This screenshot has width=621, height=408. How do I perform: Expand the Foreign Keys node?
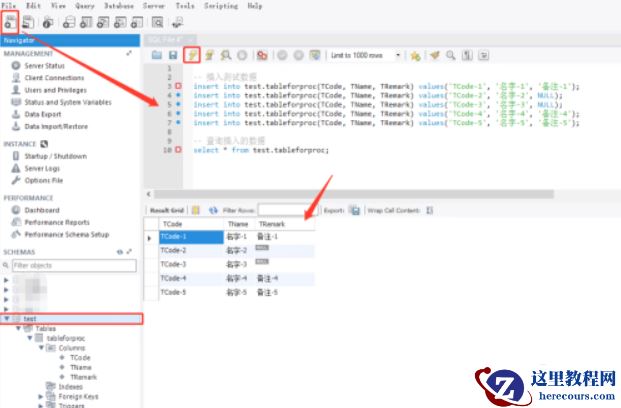pos(40,396)
